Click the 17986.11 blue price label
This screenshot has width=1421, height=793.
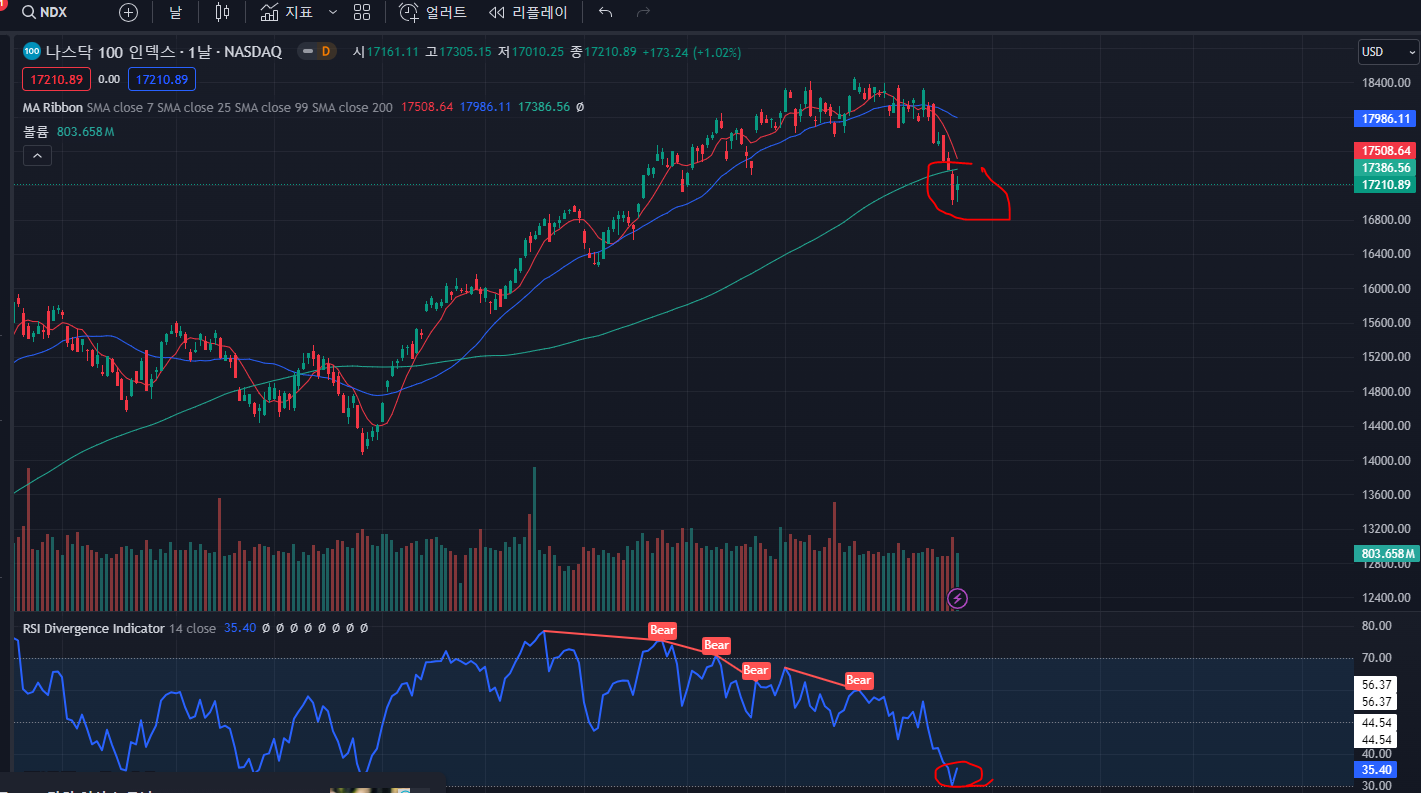tap(1386, 118)
